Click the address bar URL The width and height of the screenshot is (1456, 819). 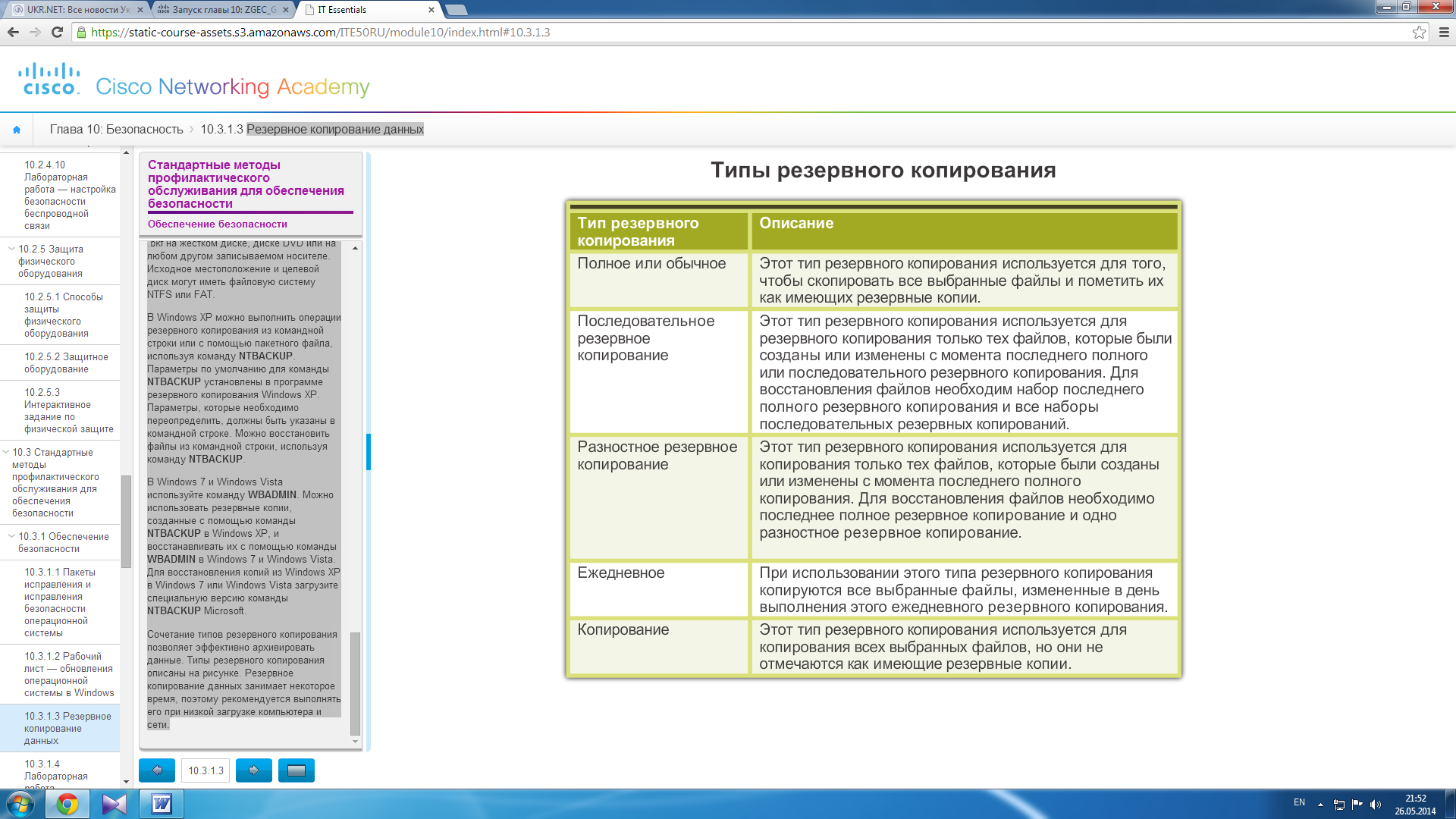(321, 32)
